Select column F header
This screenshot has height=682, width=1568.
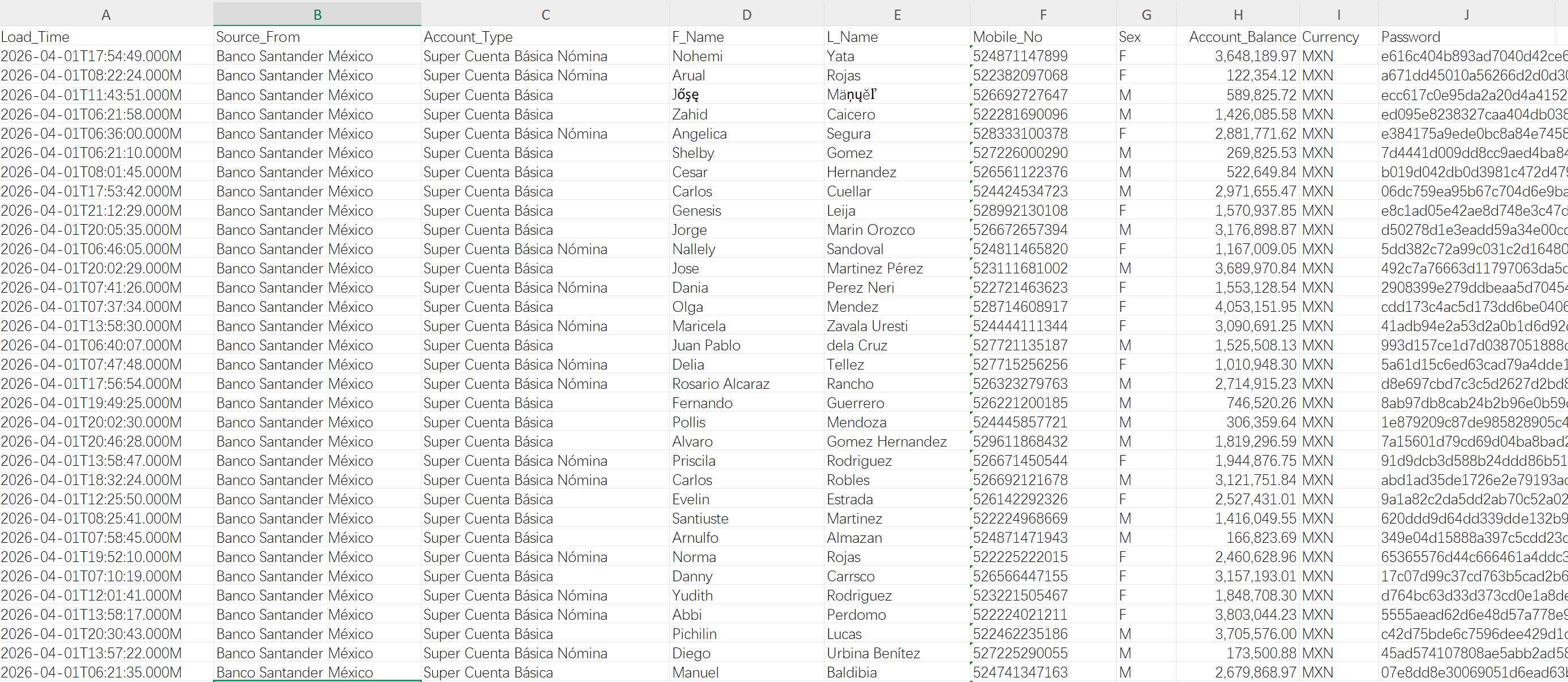(1043, 15)
